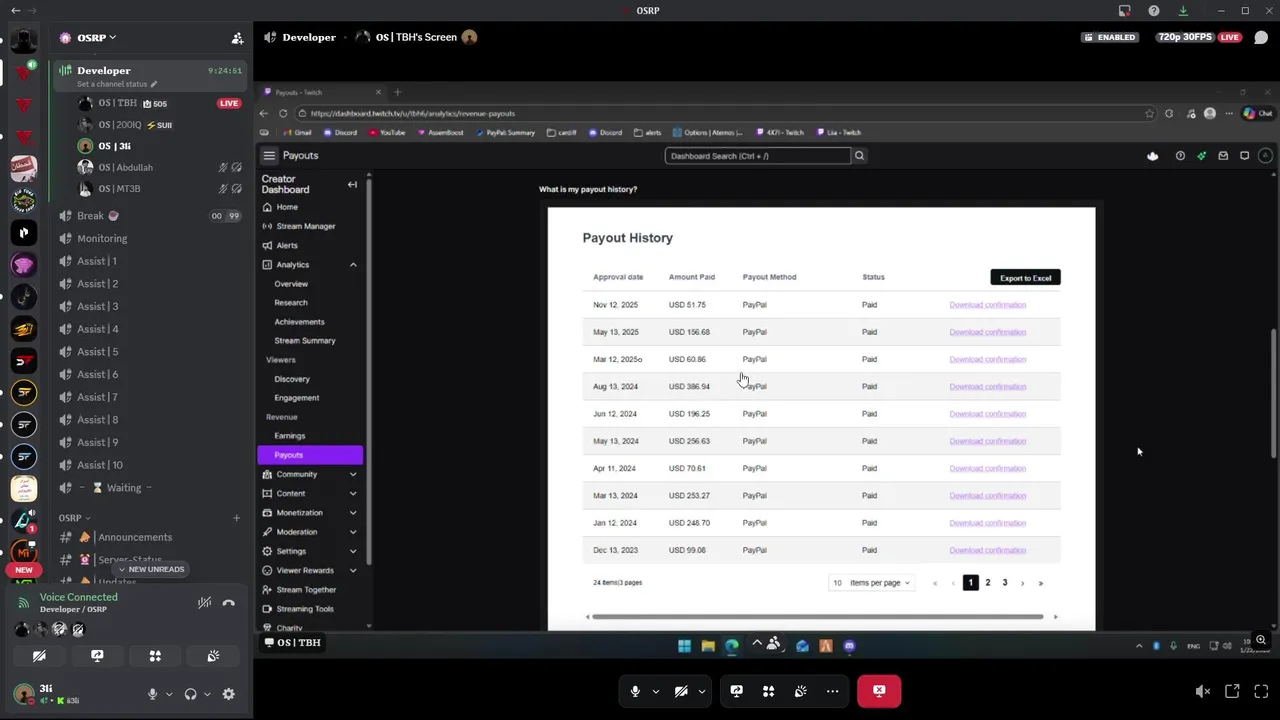Download confirmation for Nov 12, 2025 payout
Screen dimensions: 1280x720
tap(988, 305)
